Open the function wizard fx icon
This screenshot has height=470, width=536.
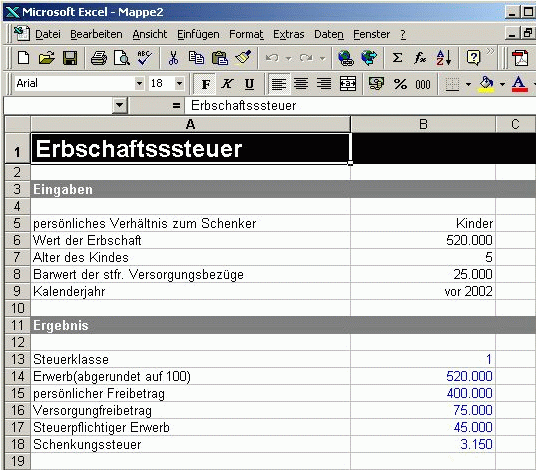pyautogui.click(x=420, y=58)
